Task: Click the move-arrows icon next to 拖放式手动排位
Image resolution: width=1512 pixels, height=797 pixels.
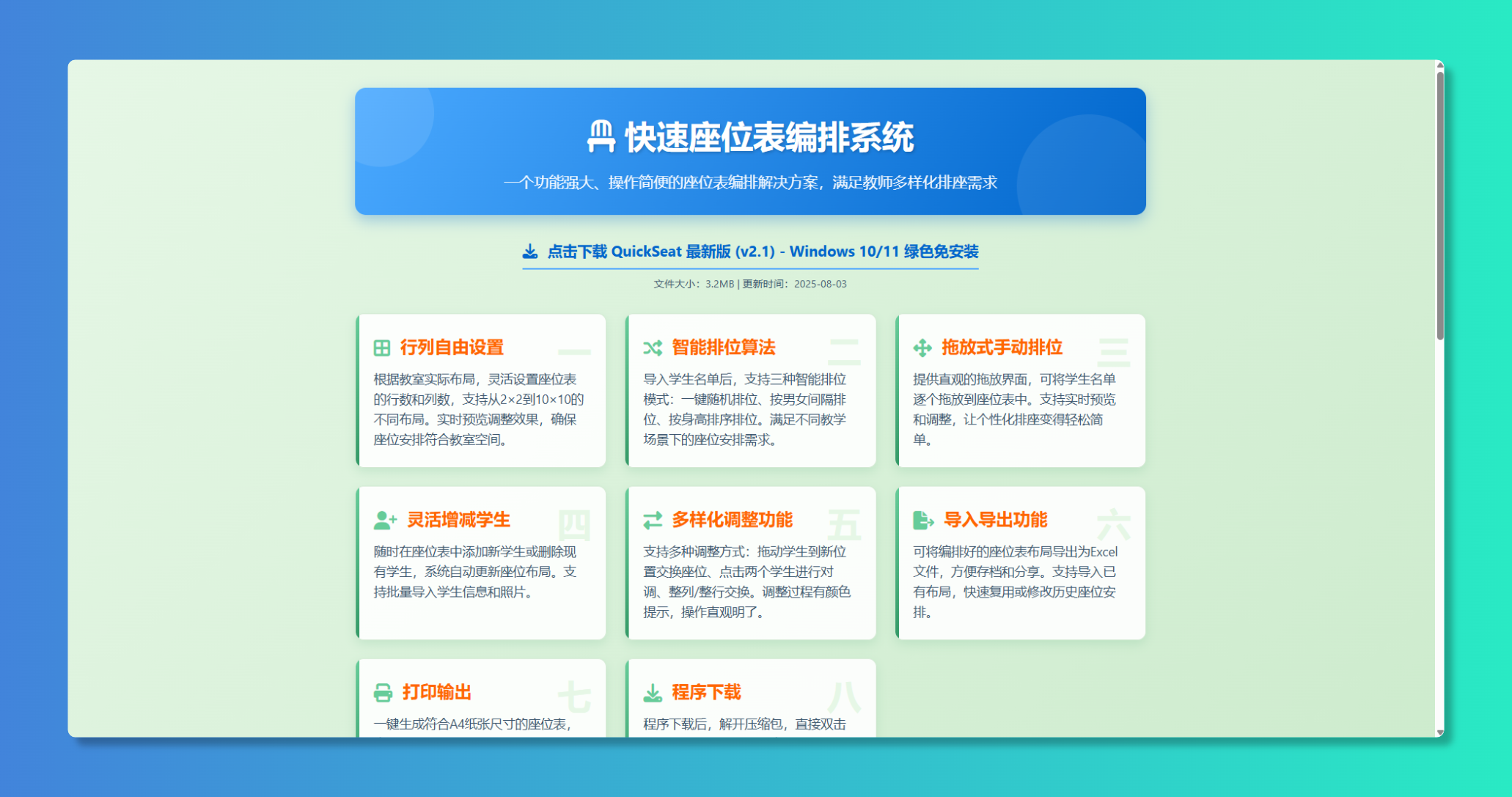Action: tap(922, 348)
